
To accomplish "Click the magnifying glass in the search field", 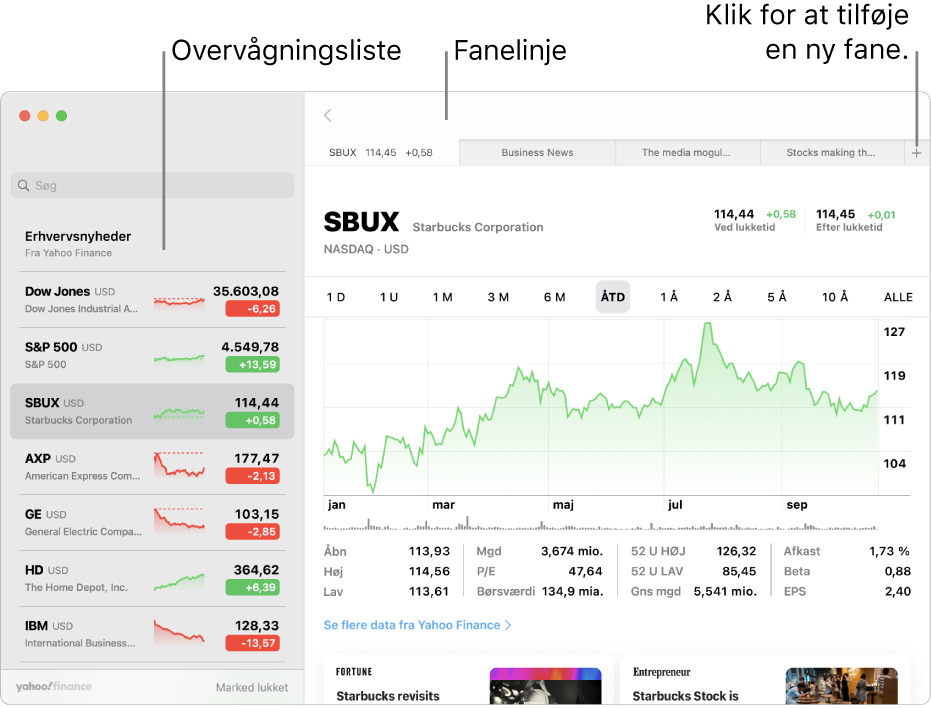I will pos(24,185).
